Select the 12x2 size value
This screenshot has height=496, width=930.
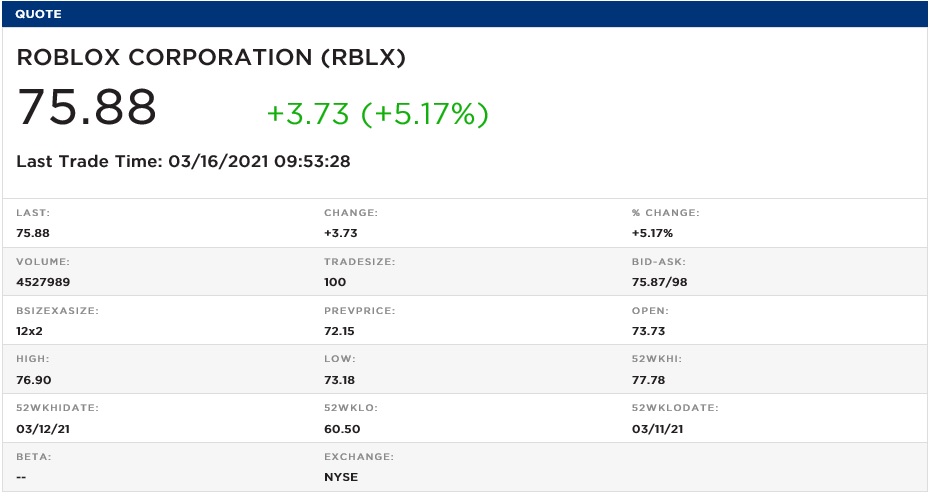coord(30,332)
